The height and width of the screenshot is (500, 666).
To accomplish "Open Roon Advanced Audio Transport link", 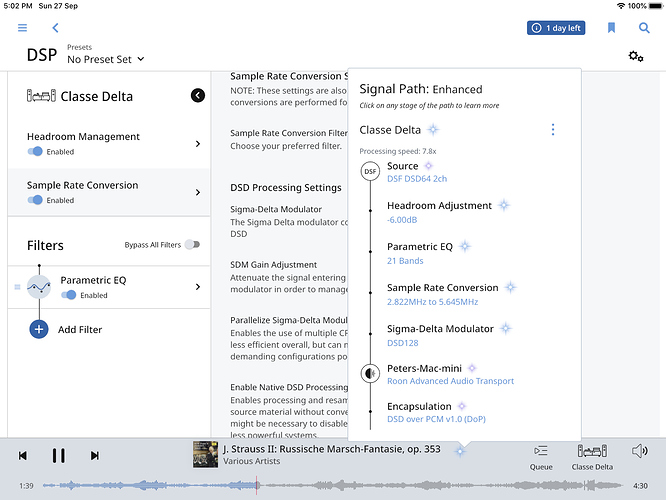I will 450,381.
